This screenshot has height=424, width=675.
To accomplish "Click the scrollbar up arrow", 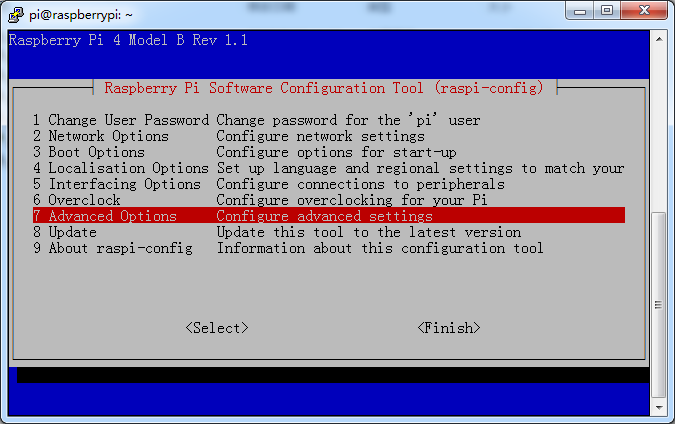I will tap(659, 39).
